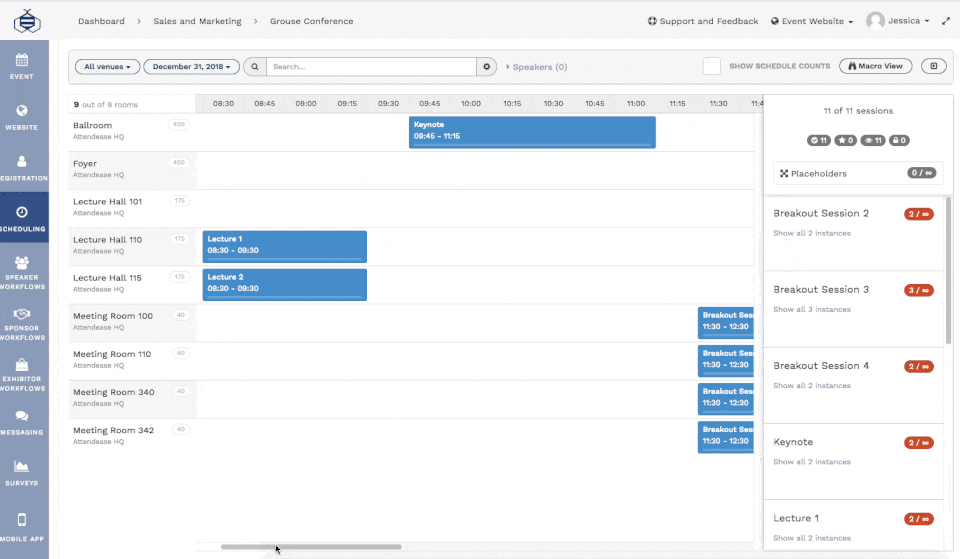This screenshot has height=559, width=960.
Task: Click the '11 of 11 sessions' label
Action: pos(858,111)
